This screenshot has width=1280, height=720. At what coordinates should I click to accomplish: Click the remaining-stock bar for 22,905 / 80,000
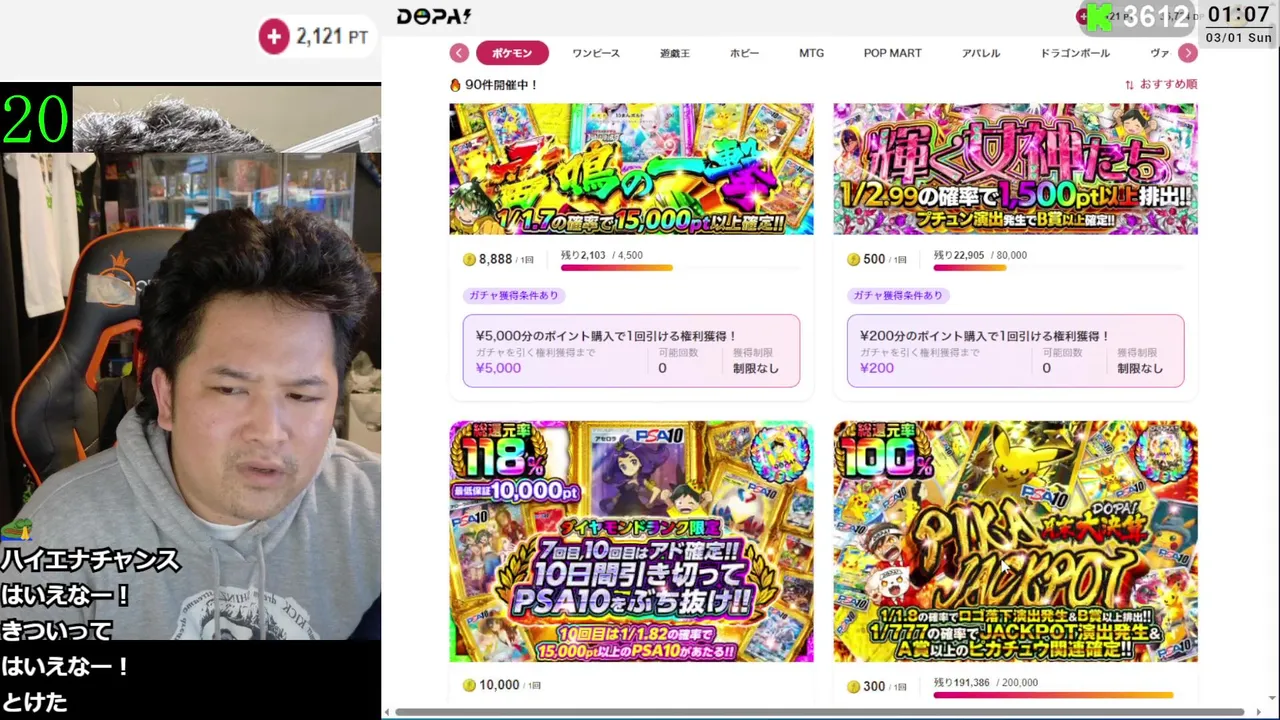(1058, 268)
